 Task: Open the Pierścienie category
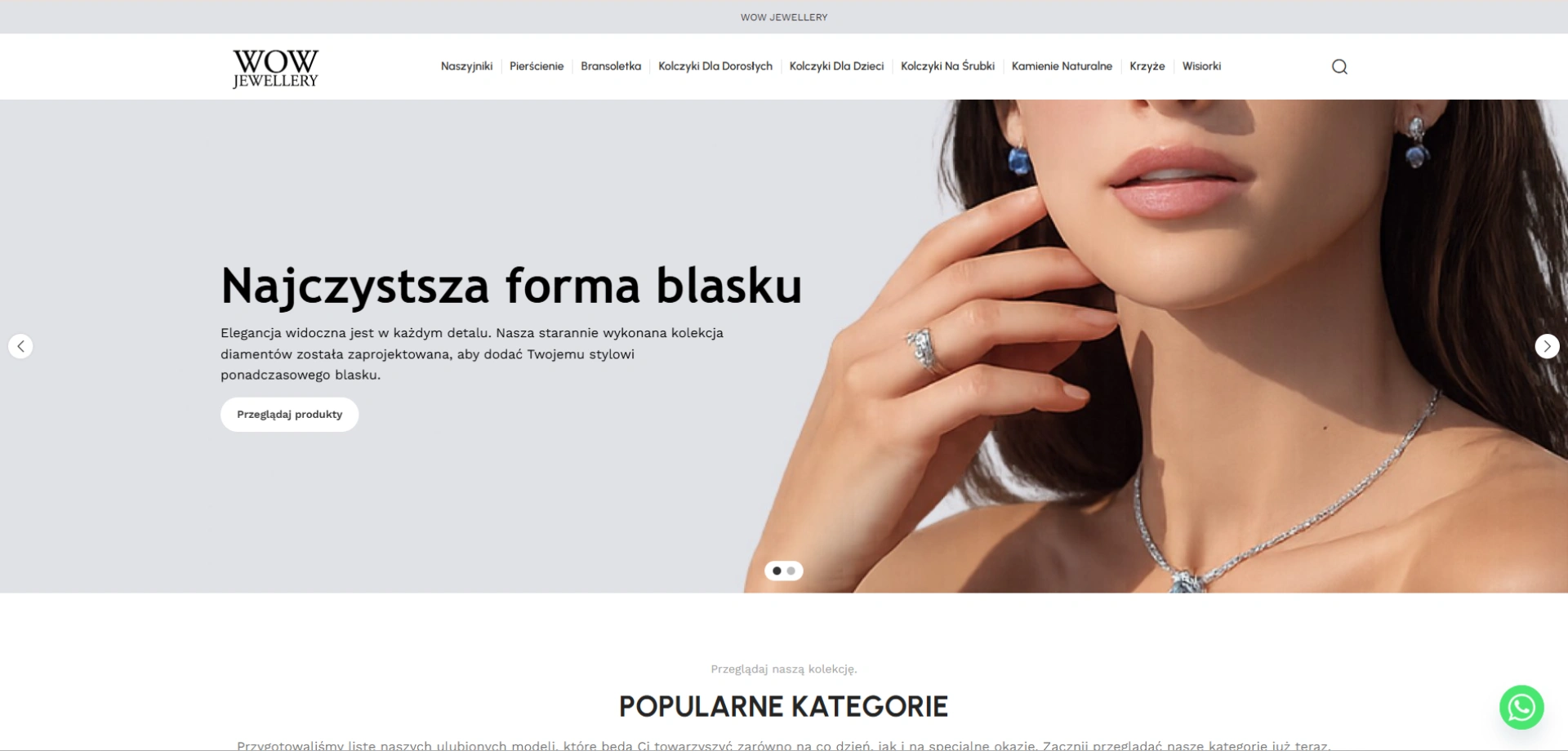pyautogui.click(x=537, y=66)
